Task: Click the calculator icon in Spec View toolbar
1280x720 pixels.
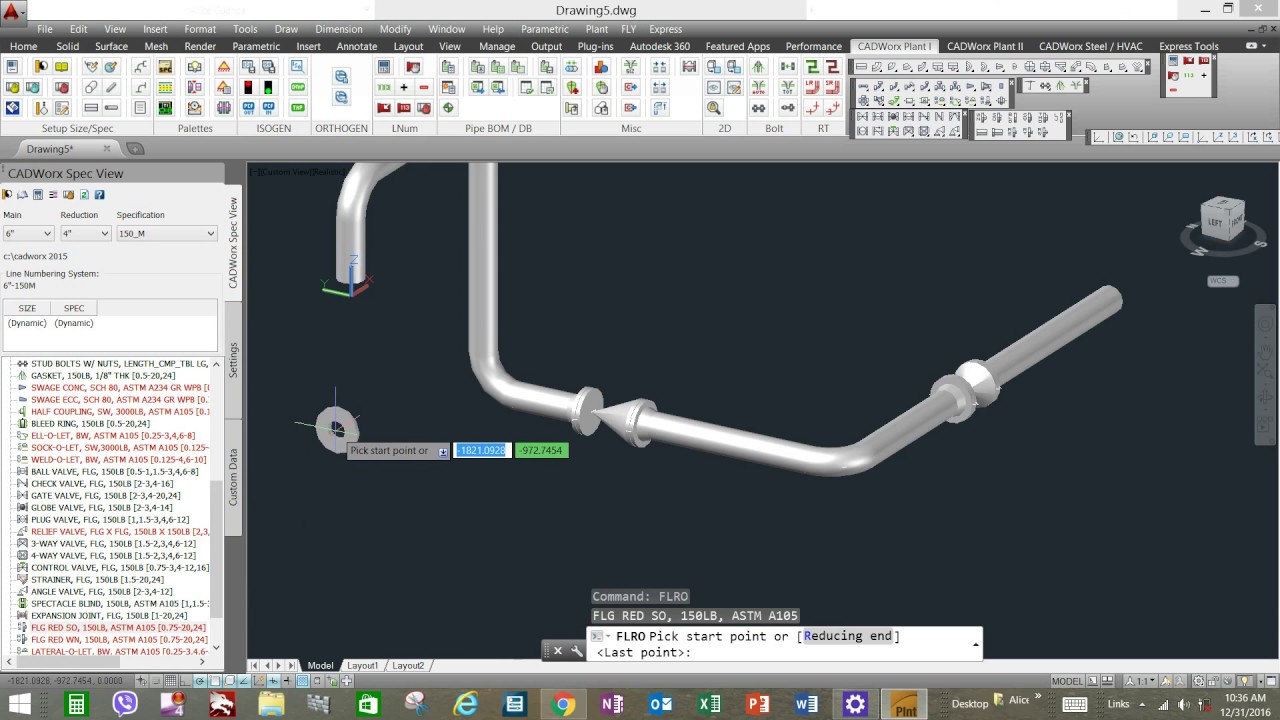Action: click(x=38, y=195)
